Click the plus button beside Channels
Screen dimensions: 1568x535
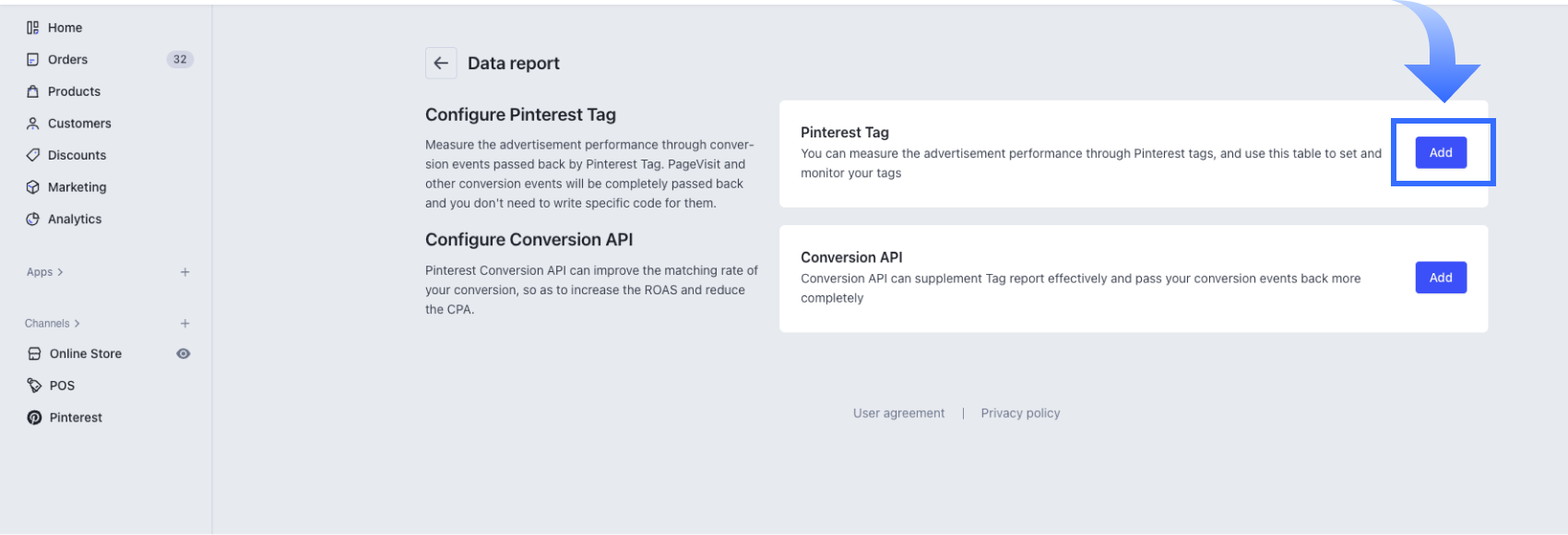pyautogui.click(x=185, y=324)
